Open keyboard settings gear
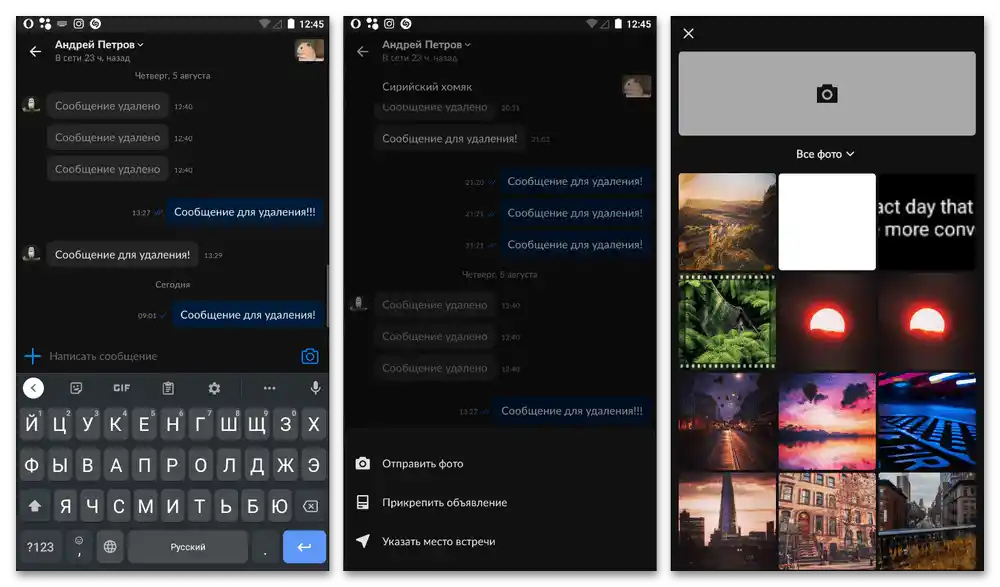The height and width of the screenshot is (587, 1000). (214, 388)
